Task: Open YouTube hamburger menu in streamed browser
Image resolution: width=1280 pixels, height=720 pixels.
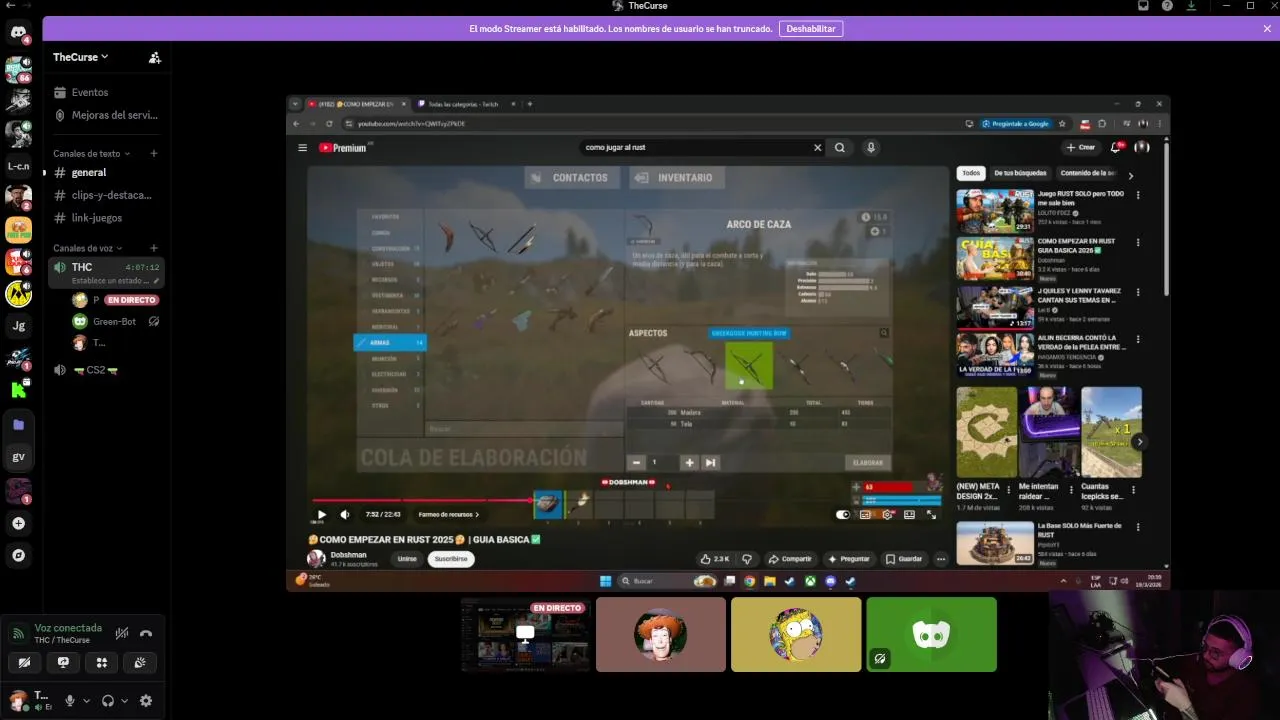Action: (x=302, y=148)
